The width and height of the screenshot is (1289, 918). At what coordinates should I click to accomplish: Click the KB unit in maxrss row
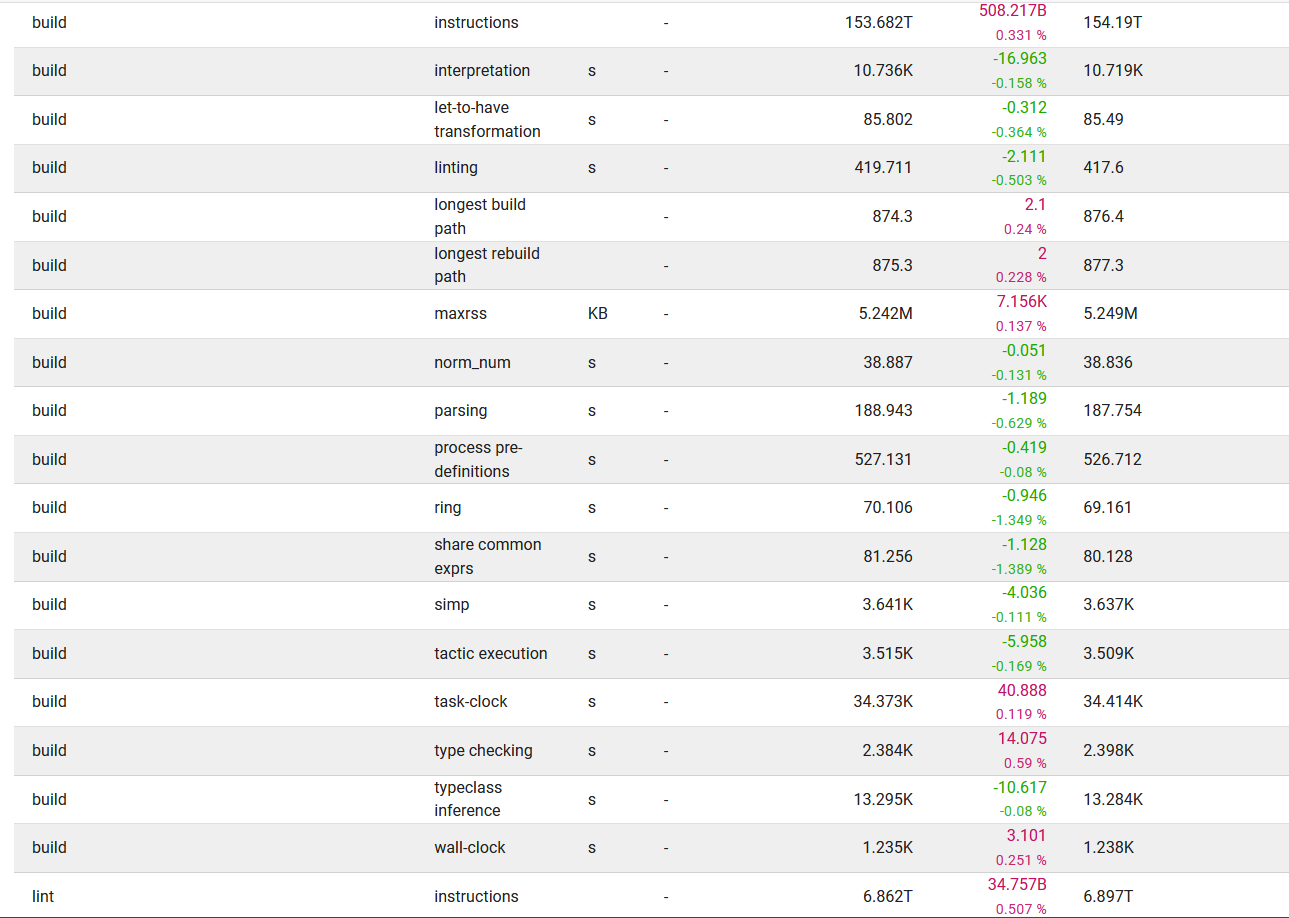tap(598, 314)
